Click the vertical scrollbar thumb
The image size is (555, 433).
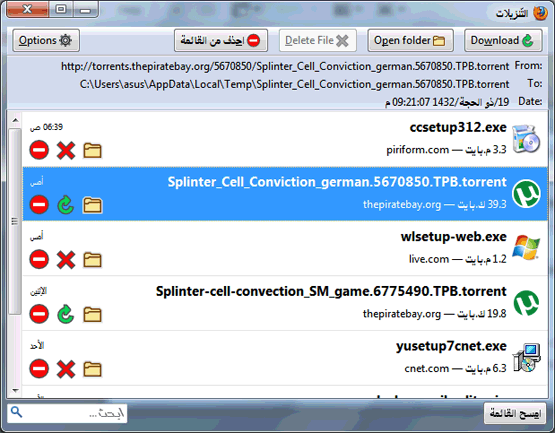15,221
